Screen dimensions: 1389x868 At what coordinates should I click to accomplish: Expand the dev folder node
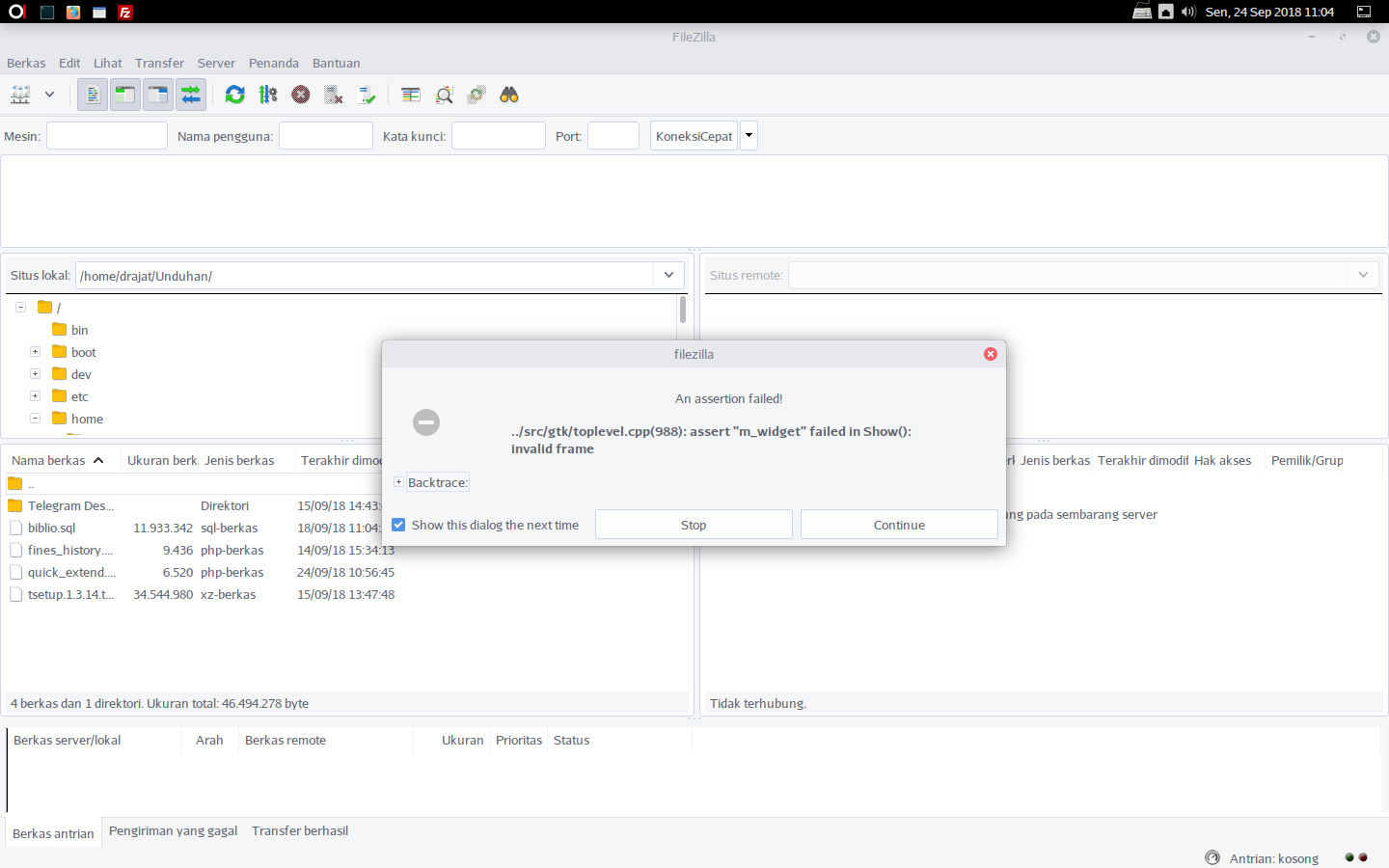(35, 374)
